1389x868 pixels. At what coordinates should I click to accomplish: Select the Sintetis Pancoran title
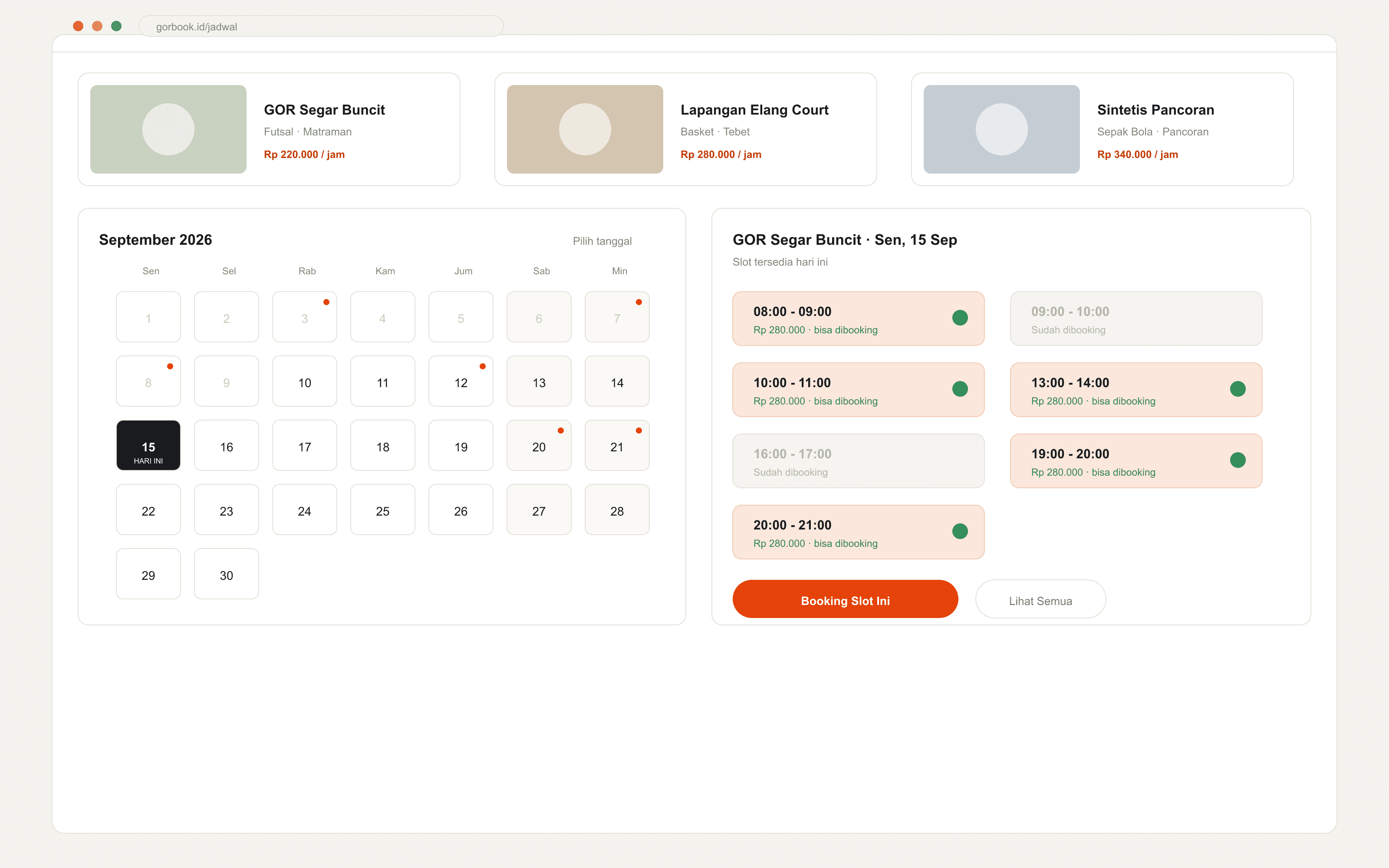pos(1155,110)
